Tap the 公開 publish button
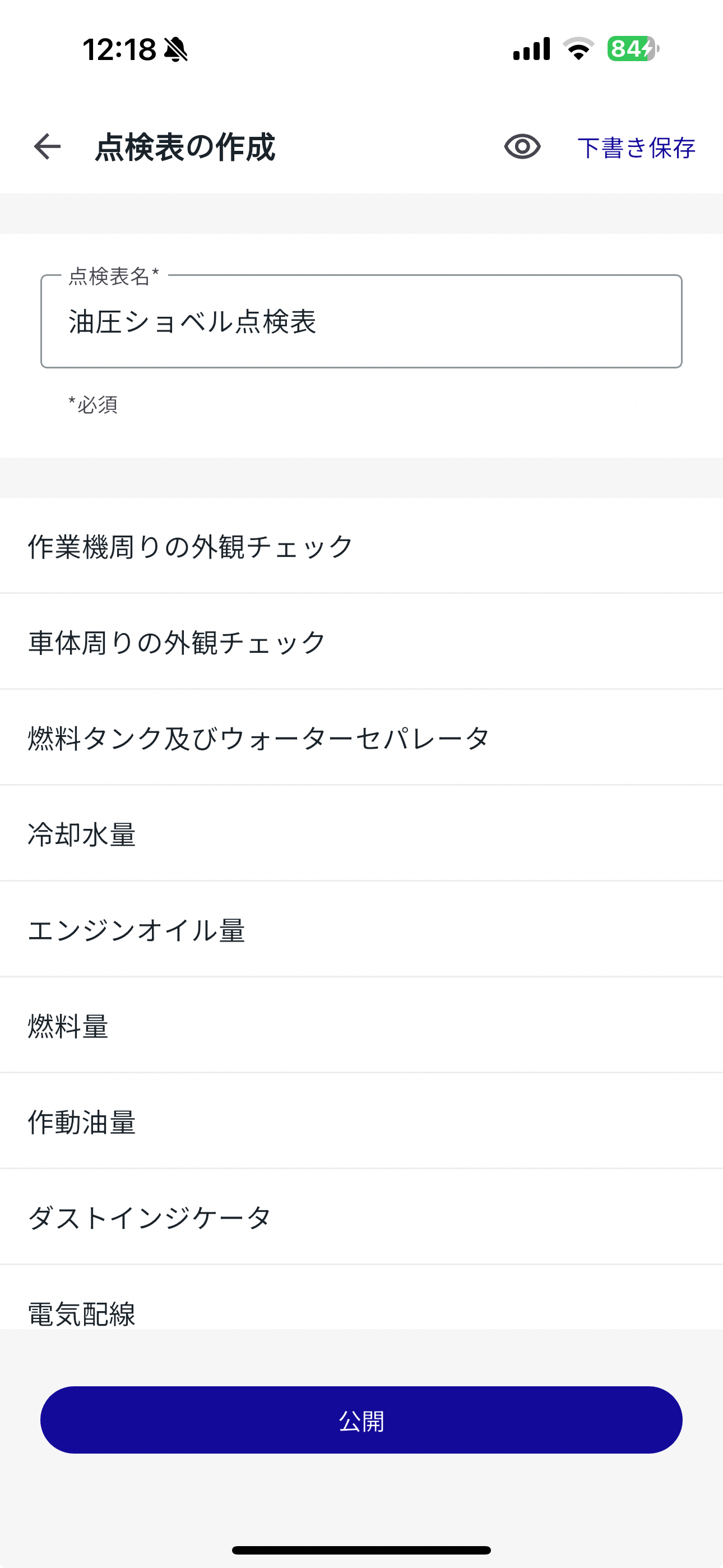Image resolution: width=723 pixels, height=1568 pixels. 361,1420
